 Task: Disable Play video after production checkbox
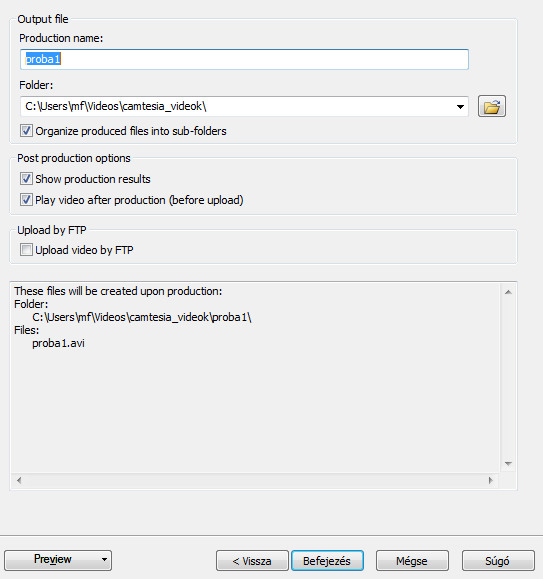tap(26, 200)
